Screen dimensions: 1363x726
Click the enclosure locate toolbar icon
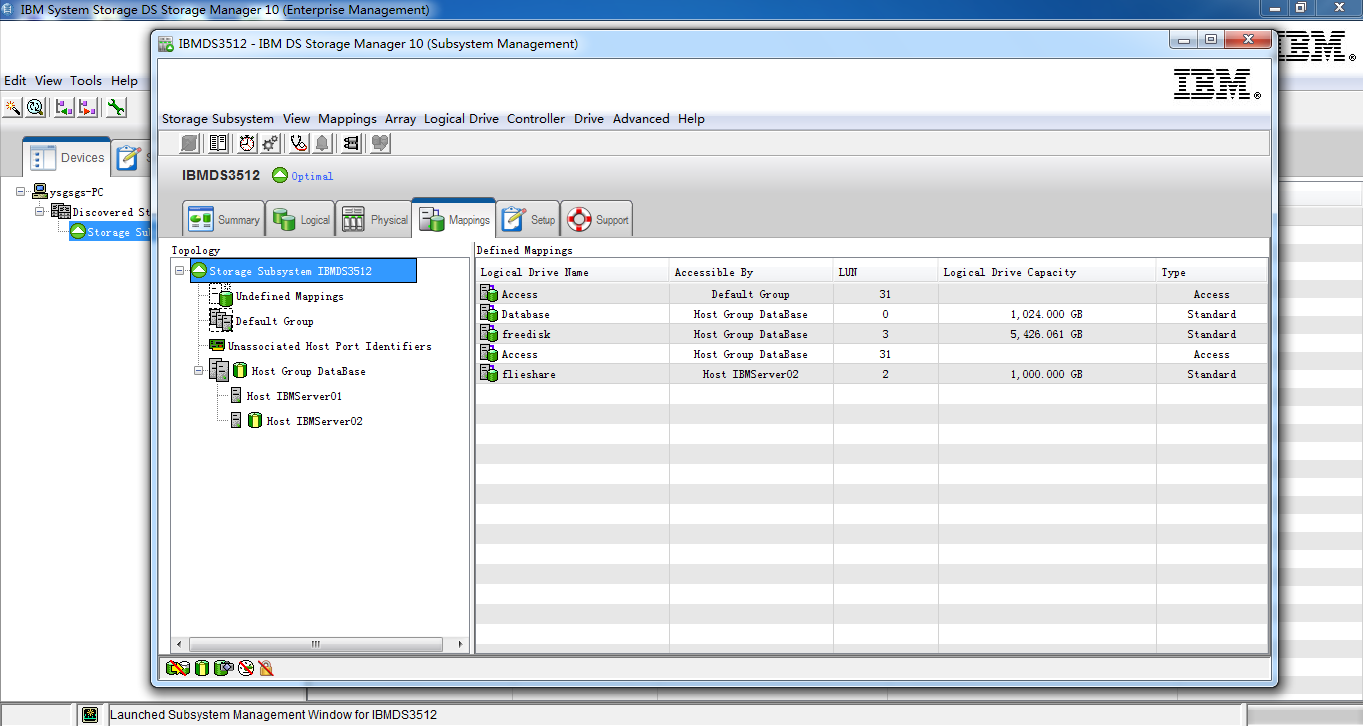tap(351, 143)
